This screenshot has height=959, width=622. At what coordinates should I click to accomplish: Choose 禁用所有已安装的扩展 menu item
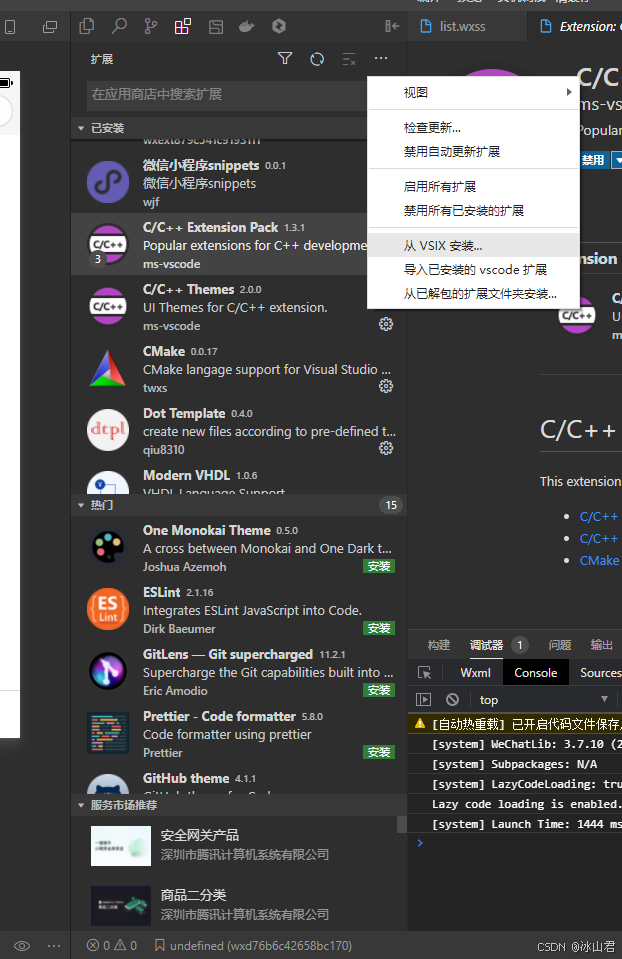tap(473, 211)
